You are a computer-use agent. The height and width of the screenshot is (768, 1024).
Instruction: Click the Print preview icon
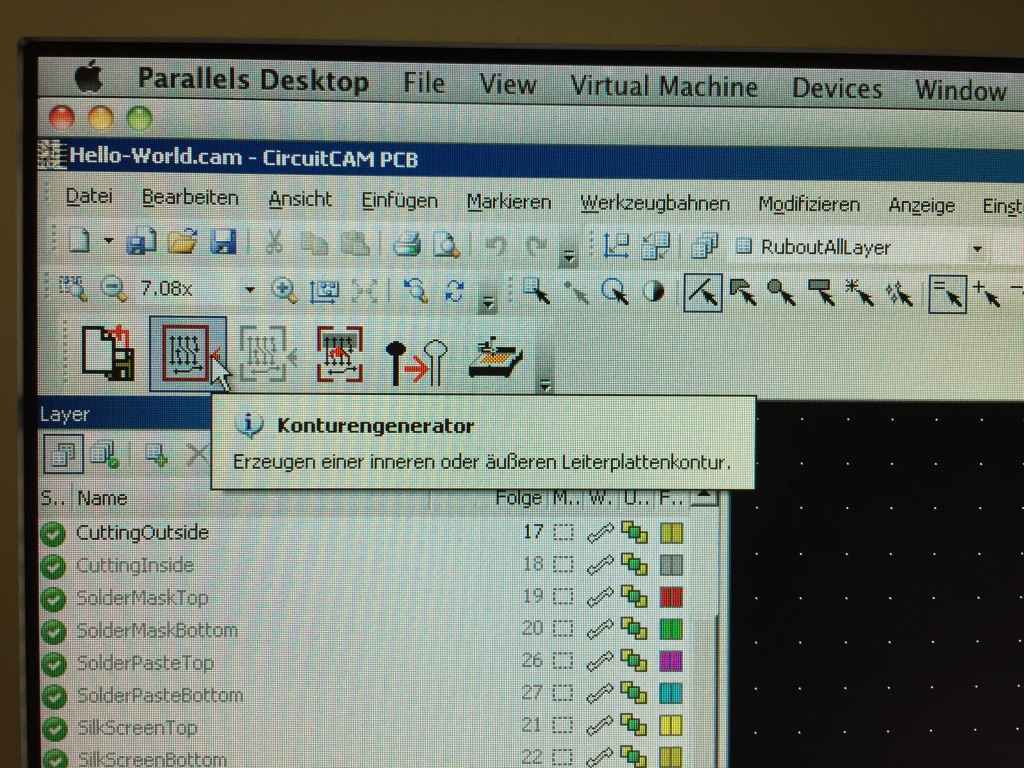[447, 246]
